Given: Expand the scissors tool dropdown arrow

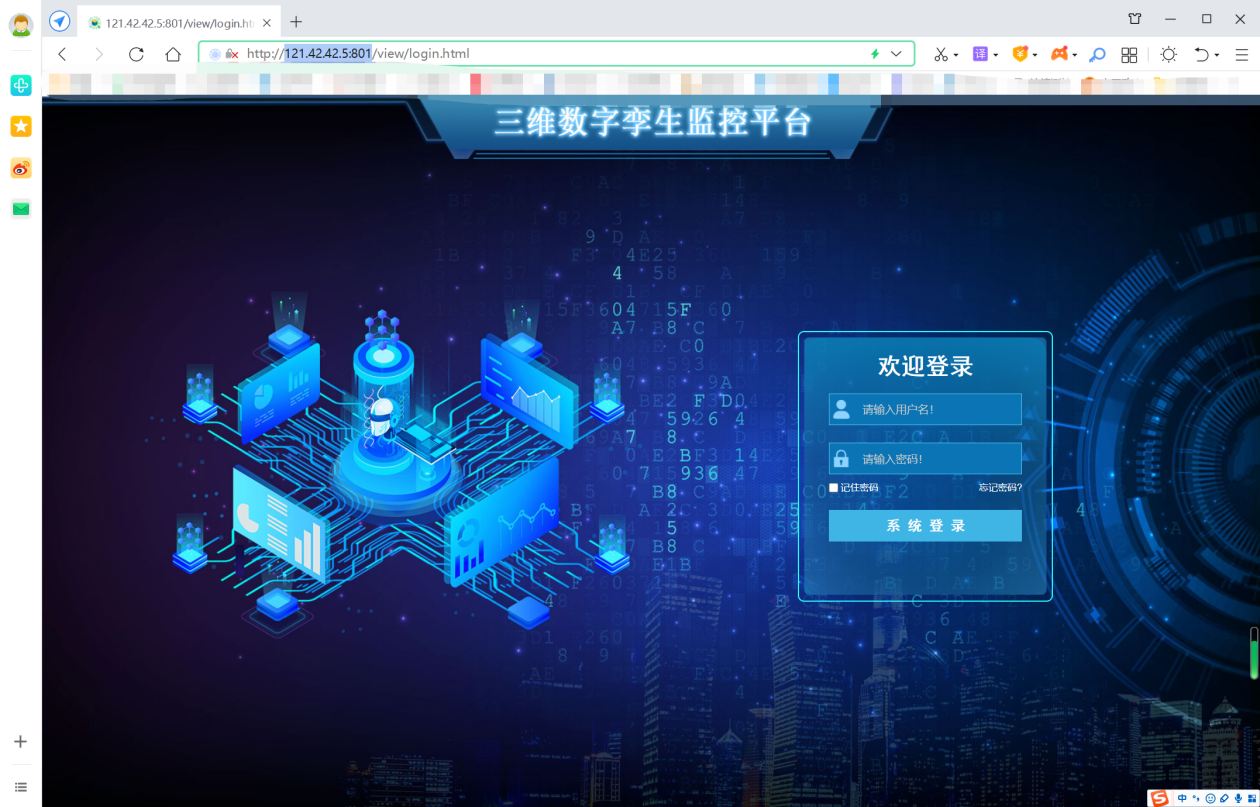Looking at the screenshot, I should tap(956, 55).
